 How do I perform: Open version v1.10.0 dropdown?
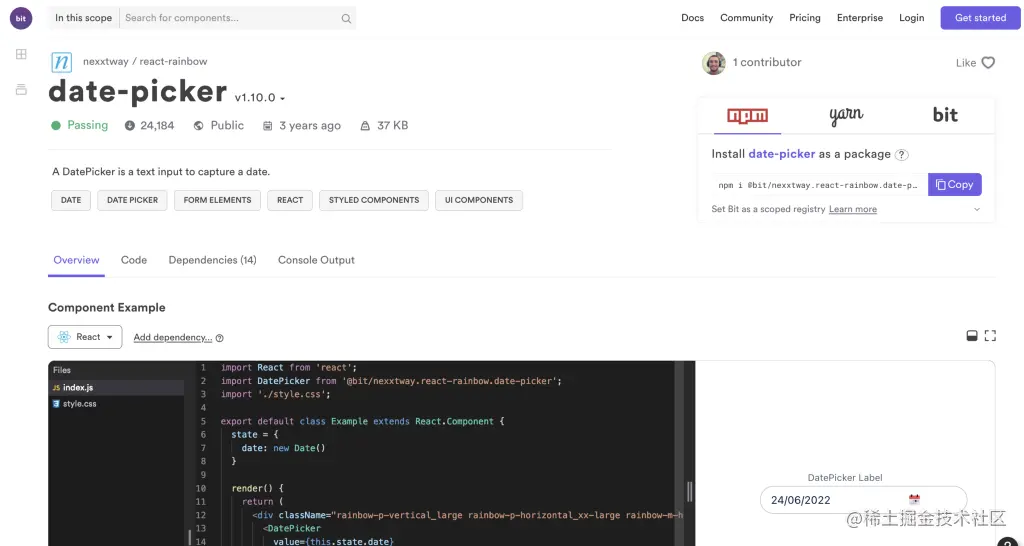pyautogui.click(x=260, y=98)
